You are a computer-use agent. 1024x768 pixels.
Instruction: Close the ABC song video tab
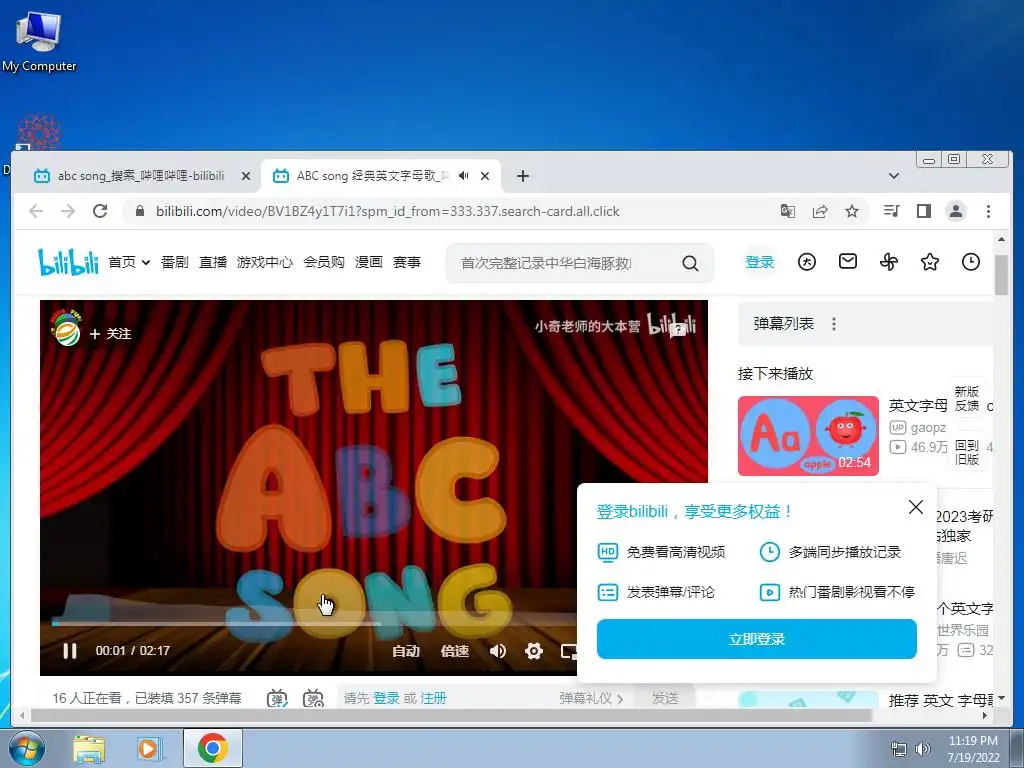pyautogui.click(x=485, y=176)
